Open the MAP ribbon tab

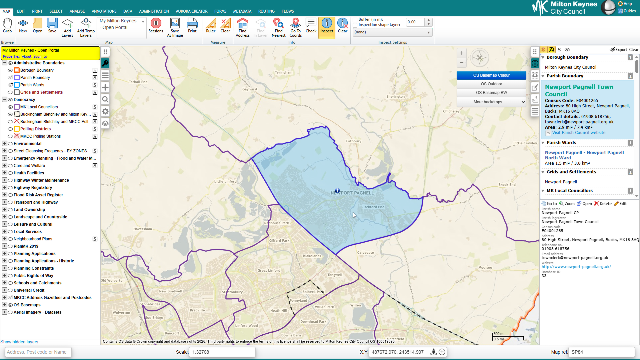(7, 11)
